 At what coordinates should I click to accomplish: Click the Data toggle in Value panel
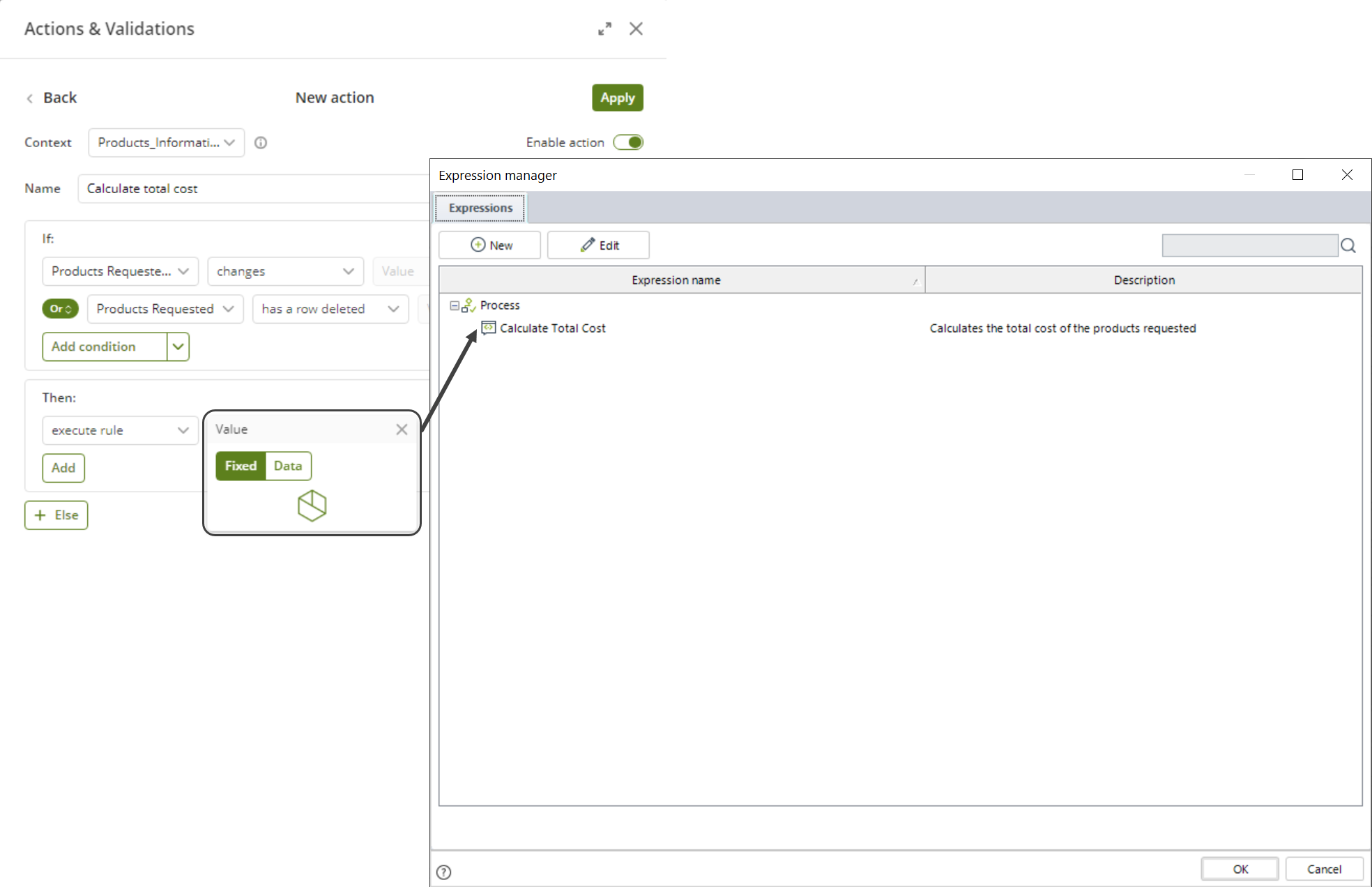click(288, 465)
